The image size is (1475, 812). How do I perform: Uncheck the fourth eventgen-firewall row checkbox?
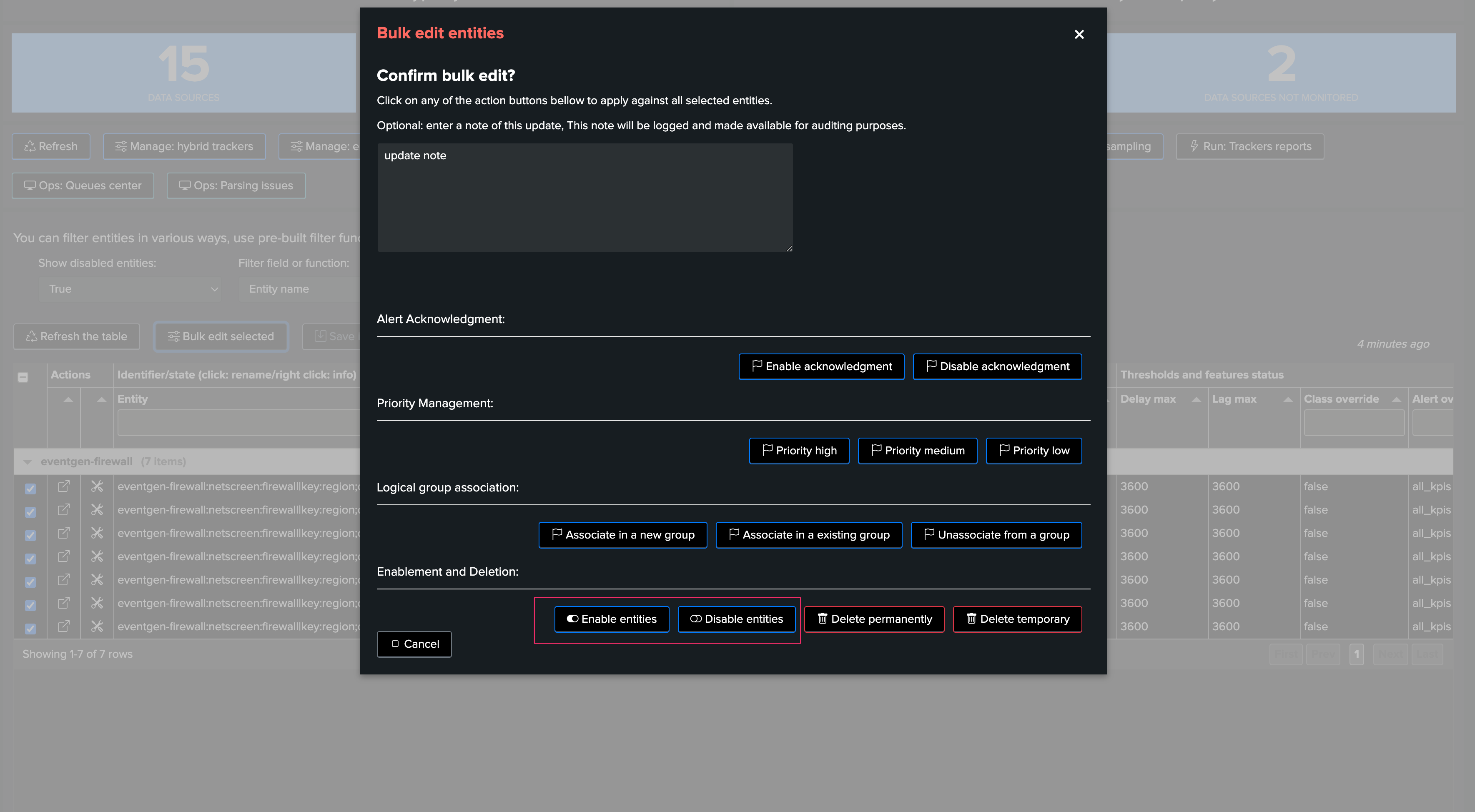30,559
